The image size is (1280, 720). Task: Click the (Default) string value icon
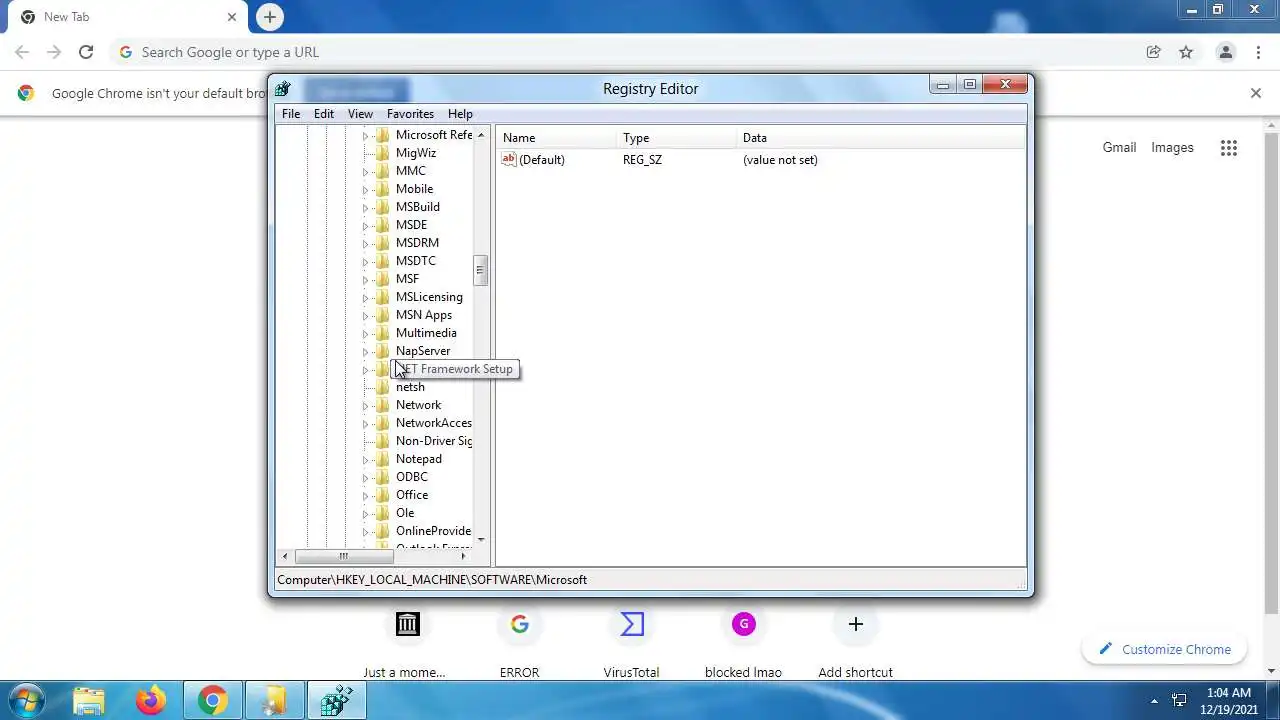(509, 159)
